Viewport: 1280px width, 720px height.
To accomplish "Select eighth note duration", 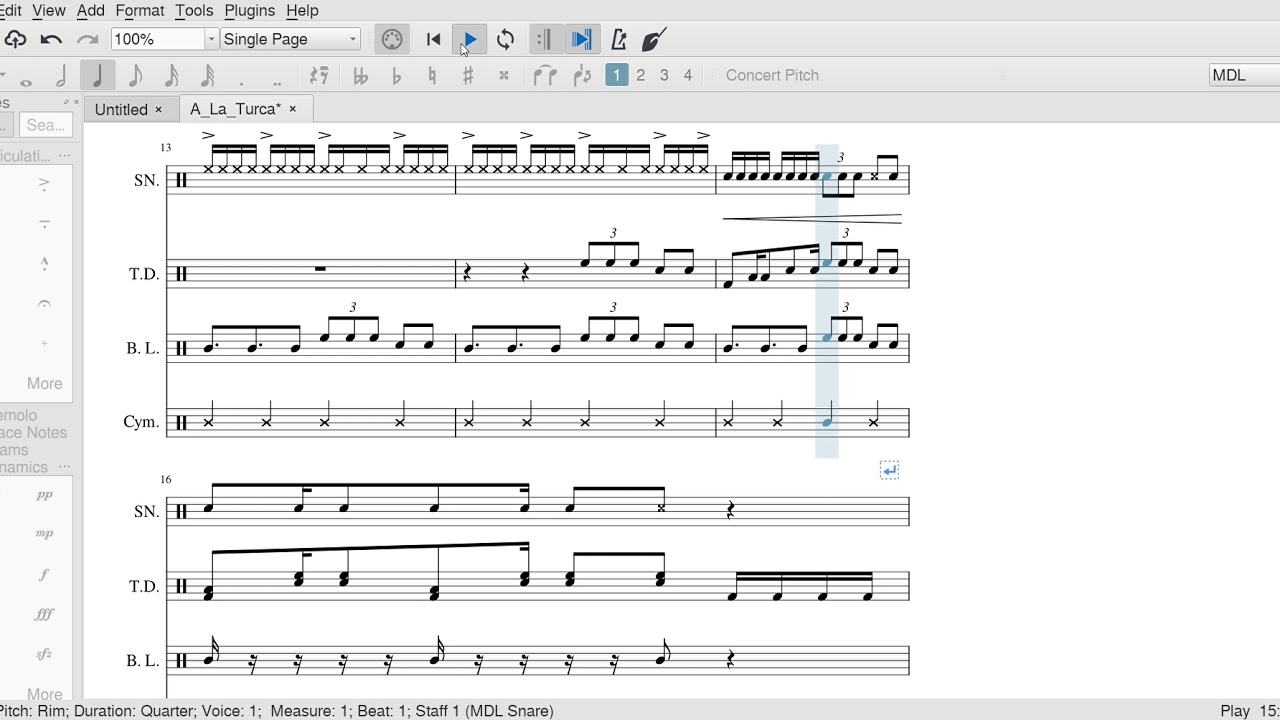I will (135, 75).
